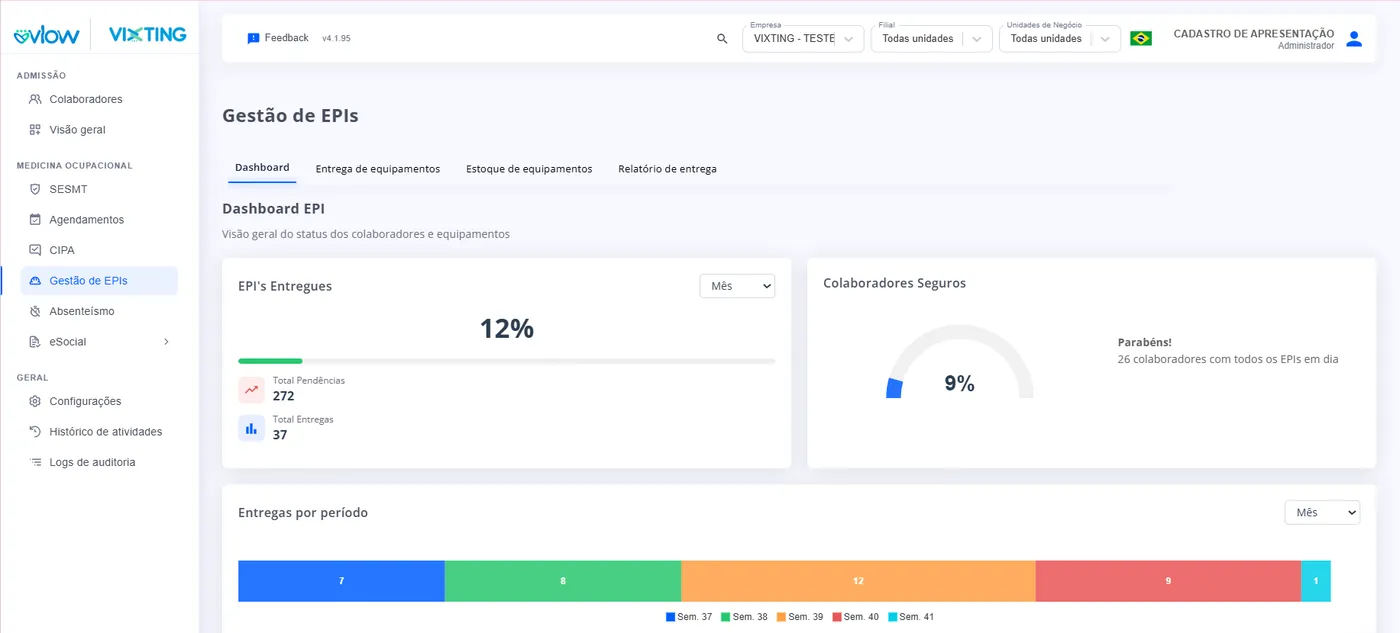
Task: Switch to Estoque de equipamentos tab
Action: tap(529, 169)
